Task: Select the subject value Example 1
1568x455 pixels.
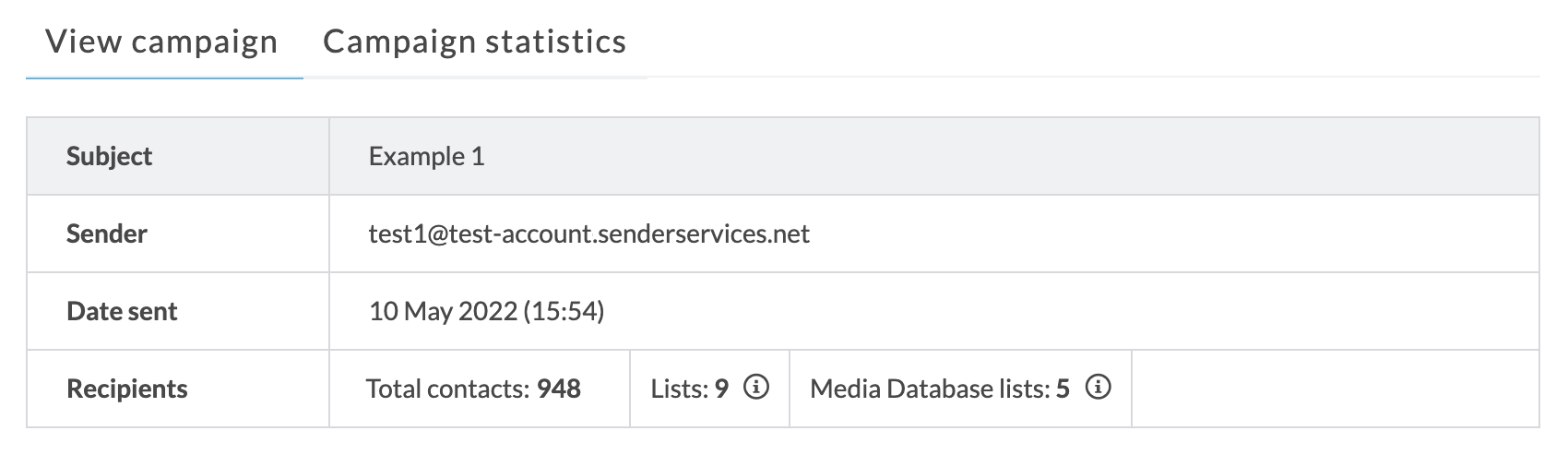Action: (426, 156)
